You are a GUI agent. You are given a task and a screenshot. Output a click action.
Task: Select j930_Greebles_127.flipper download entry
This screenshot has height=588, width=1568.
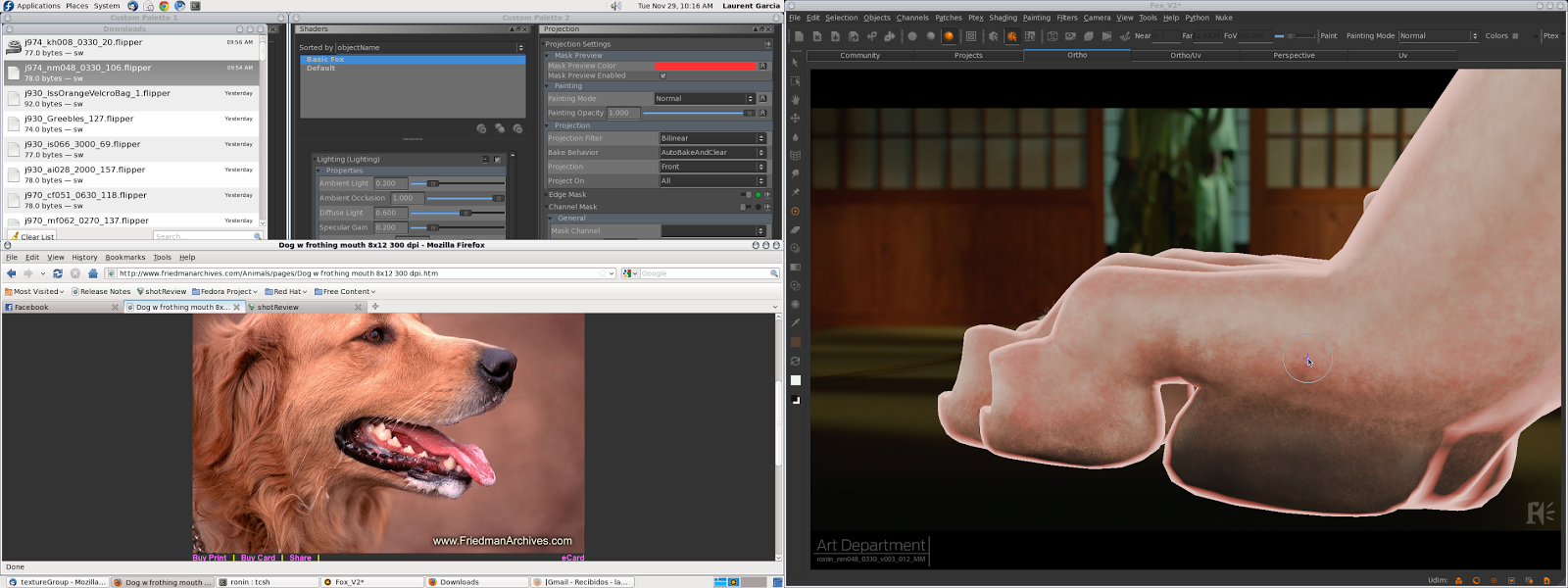coord(130,122)
